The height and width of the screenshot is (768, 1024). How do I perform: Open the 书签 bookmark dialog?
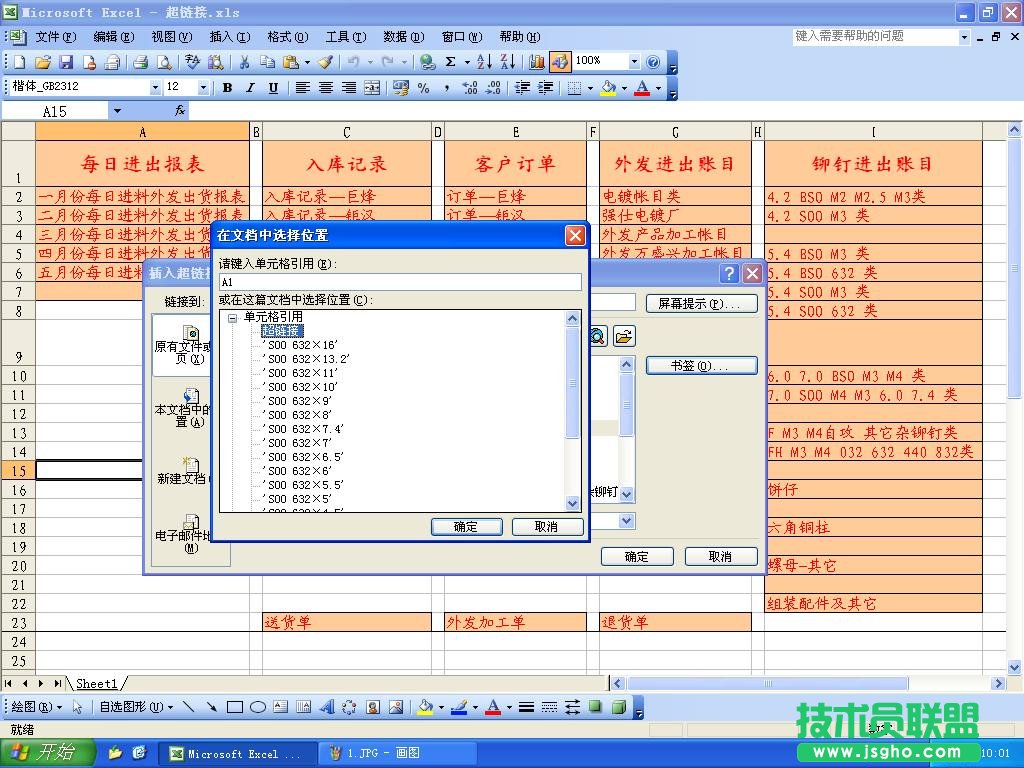pos(700,364)
